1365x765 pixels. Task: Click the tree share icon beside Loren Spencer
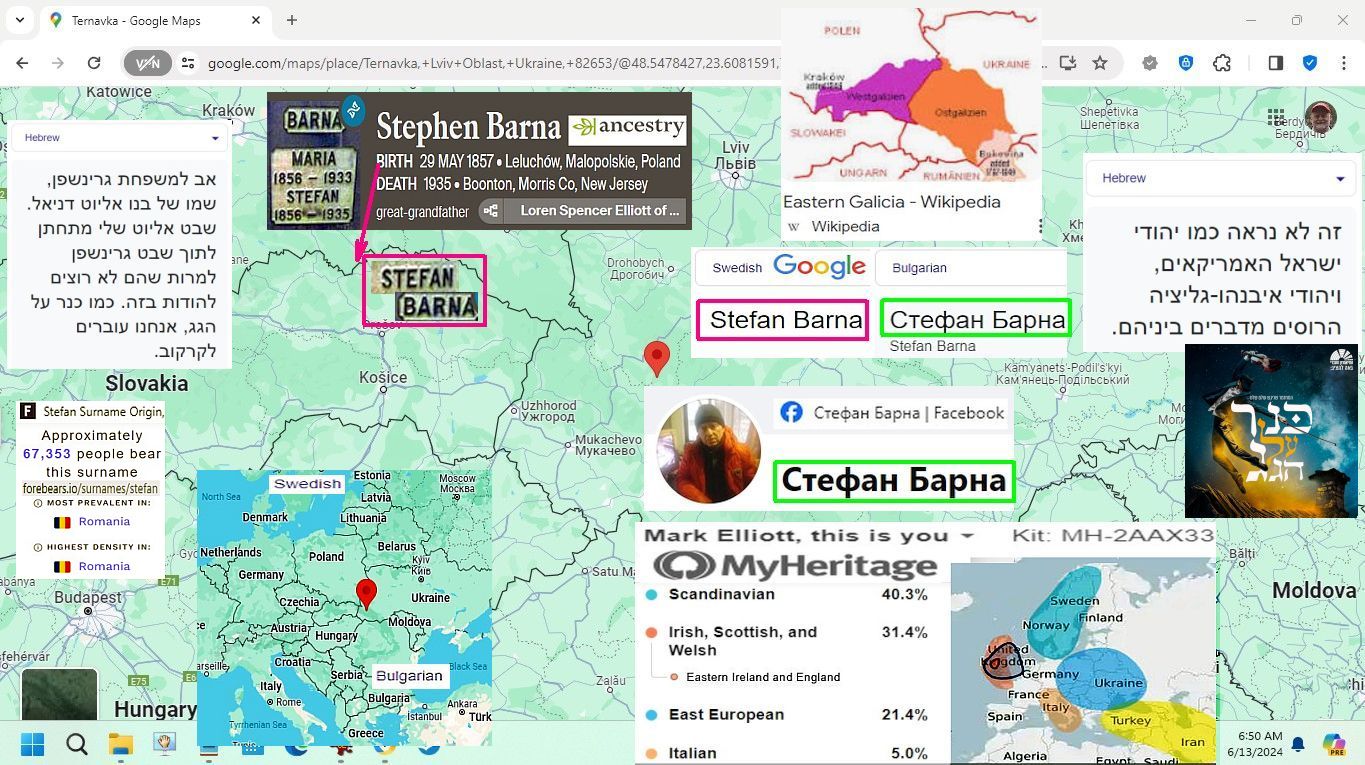pos(489,211)
